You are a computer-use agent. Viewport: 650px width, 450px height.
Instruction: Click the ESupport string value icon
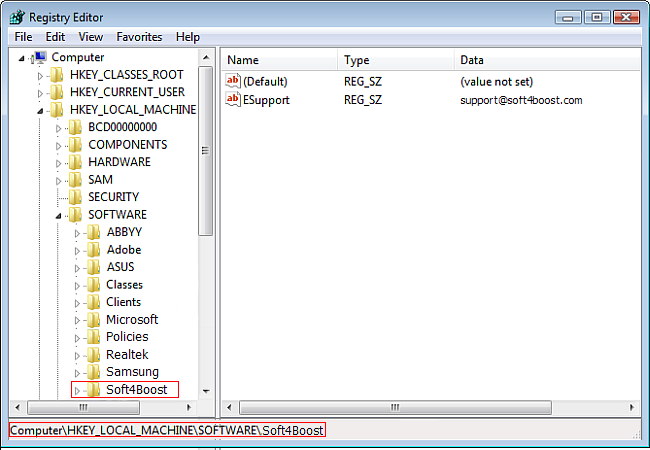point(233,99)
